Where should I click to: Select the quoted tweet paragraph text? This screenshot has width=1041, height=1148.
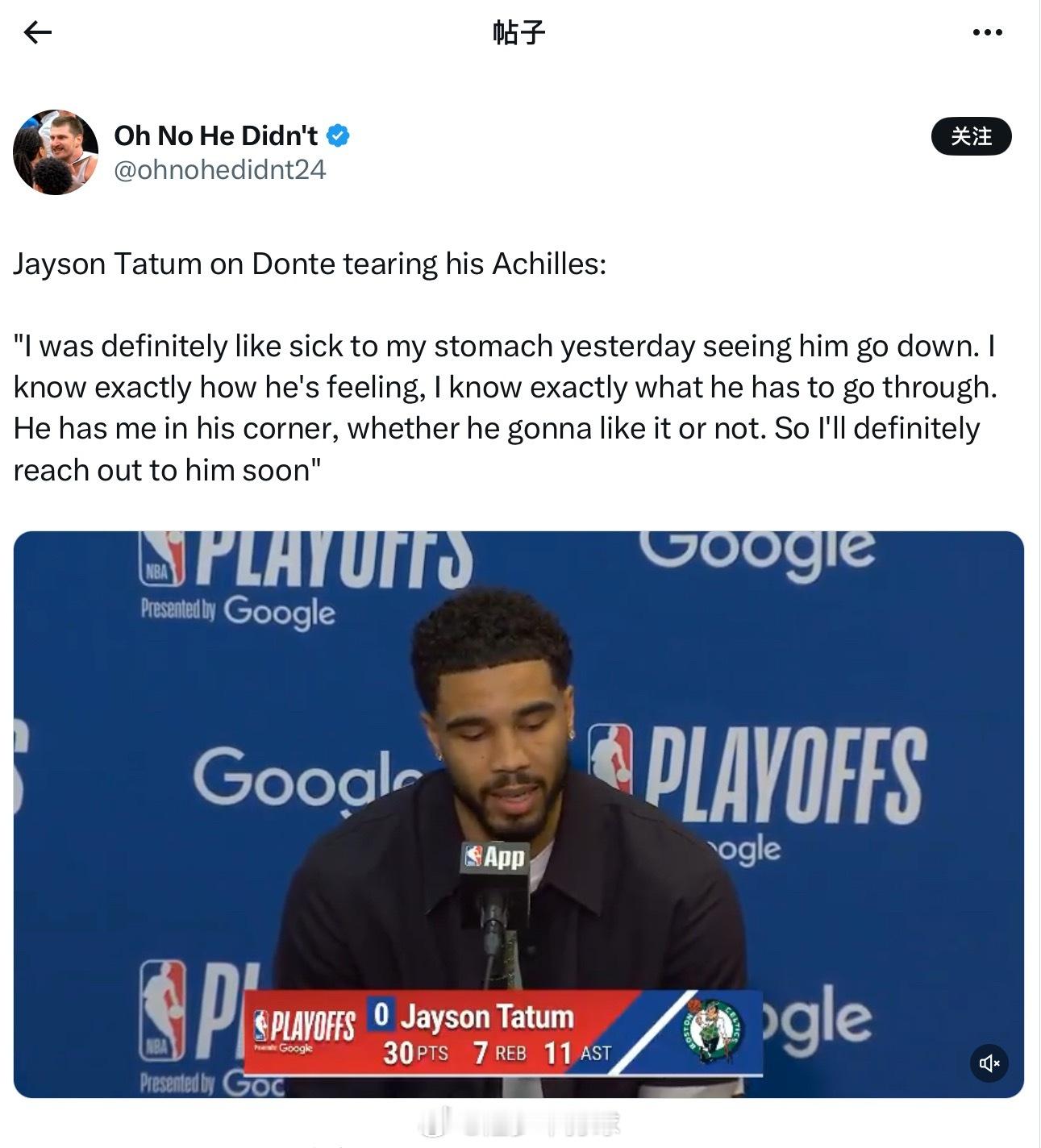pos(506,408)
